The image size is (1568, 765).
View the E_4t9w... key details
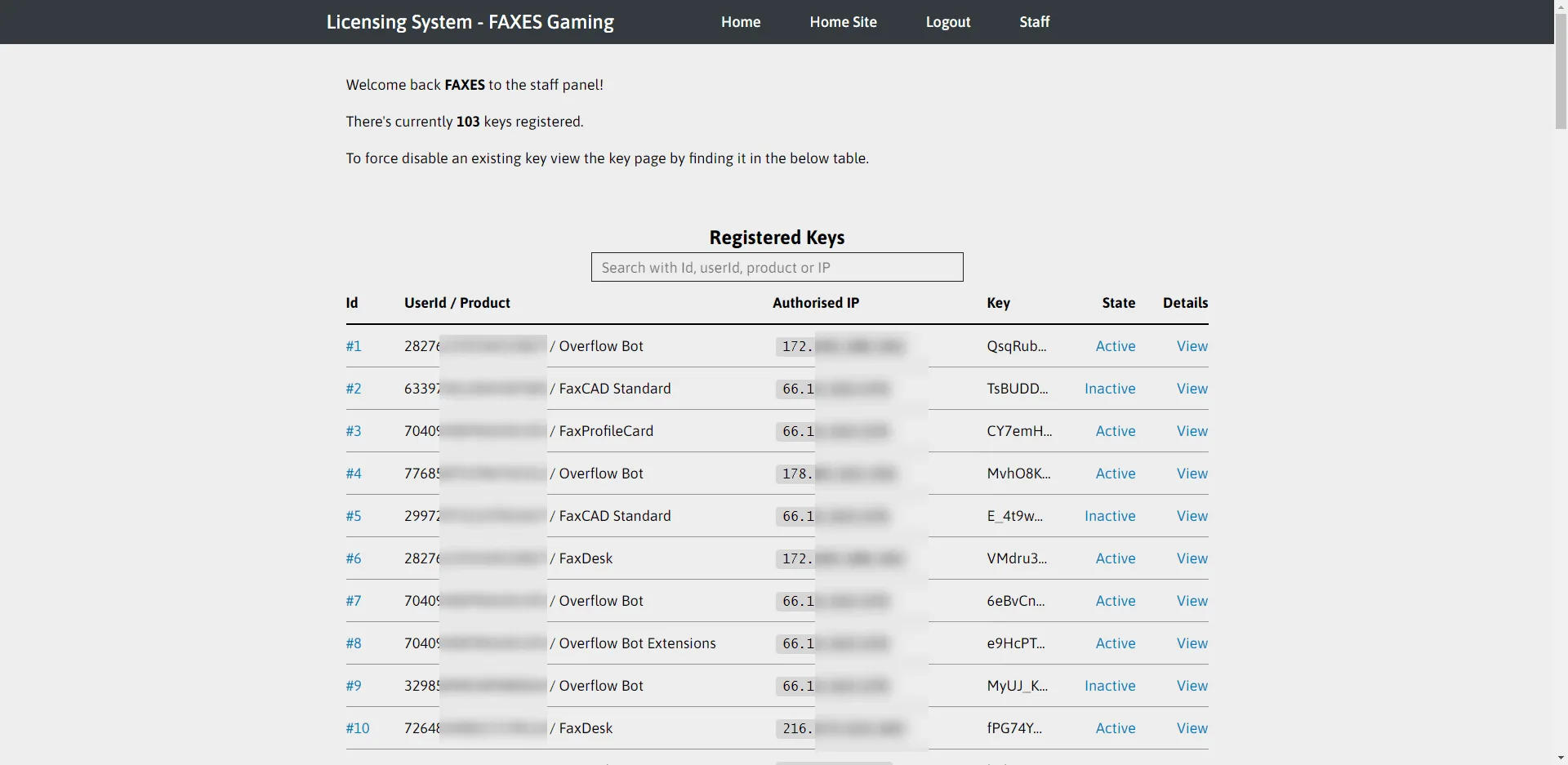(1192, 516)
